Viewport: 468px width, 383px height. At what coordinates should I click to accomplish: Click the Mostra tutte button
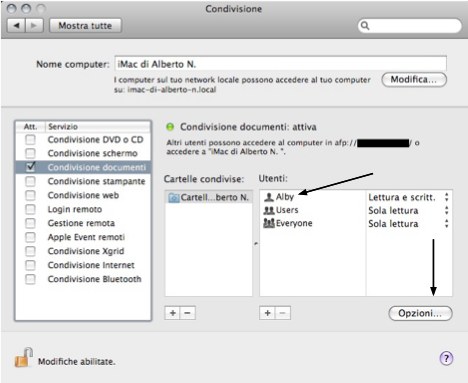pyautogui.click(x=85, y=26)
